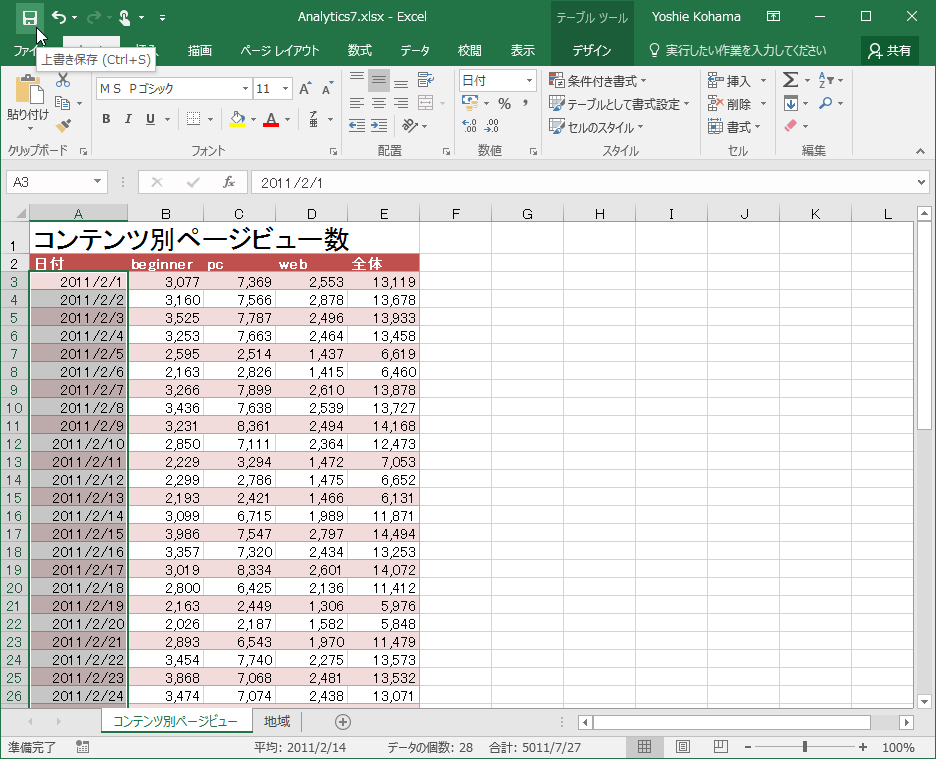
Task: Open the font name dropdown
Action: pos(245,89)
